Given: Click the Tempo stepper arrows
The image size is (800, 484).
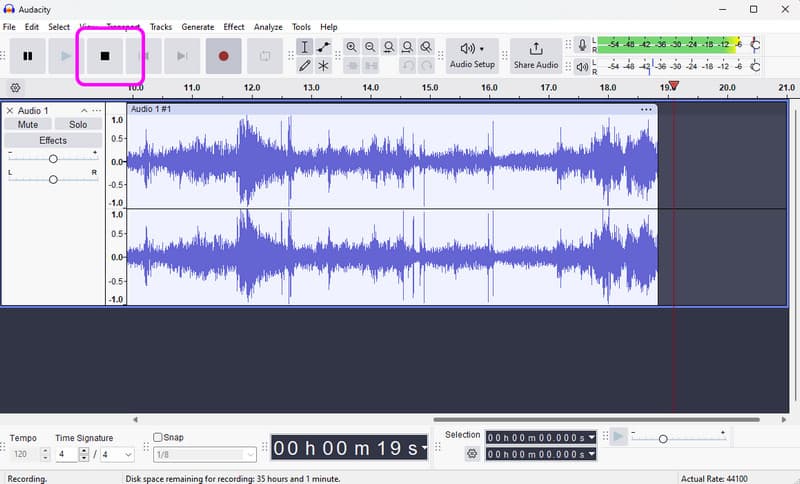Looking at the screenshot, I should pyautogui.click(x=45, y=454).
